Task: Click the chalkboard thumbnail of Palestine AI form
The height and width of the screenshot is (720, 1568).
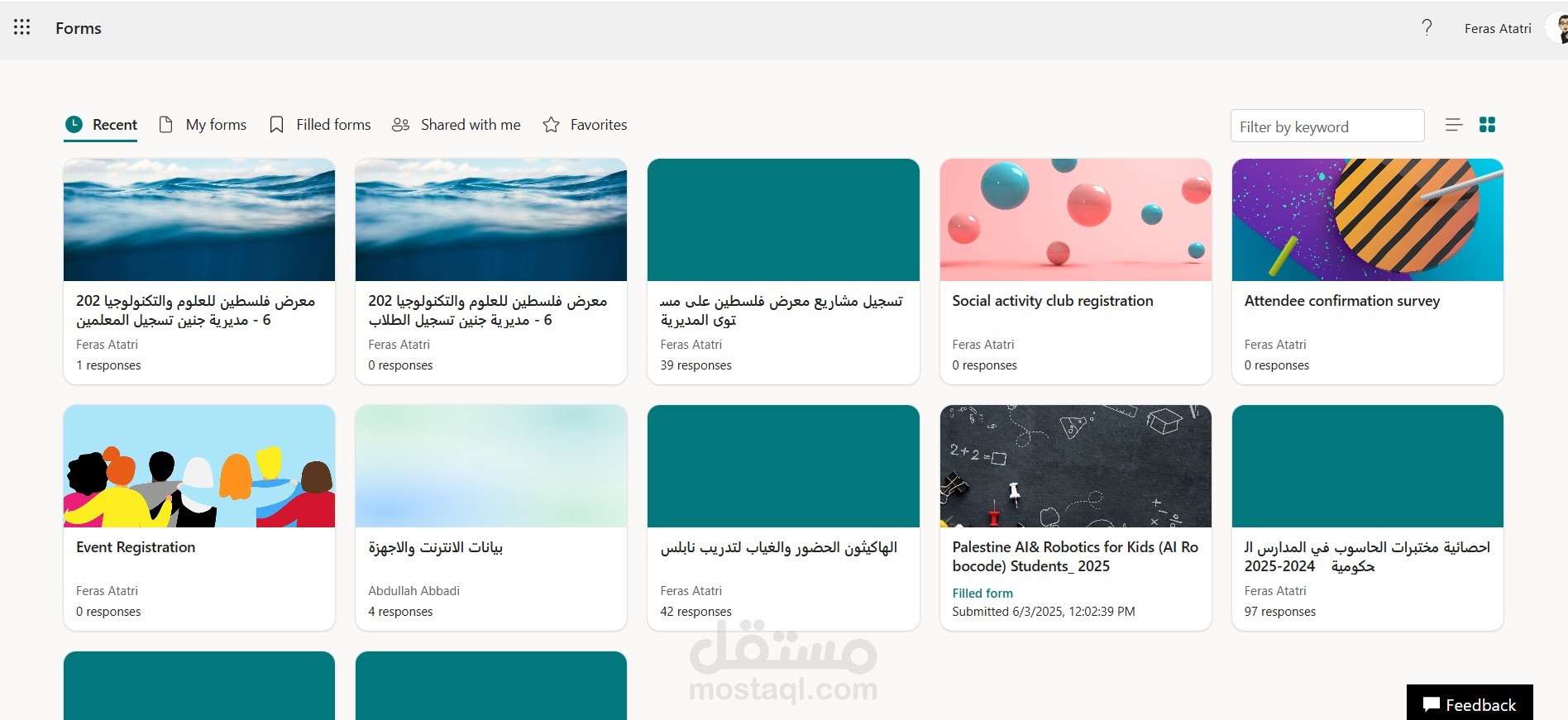Action: coord(1076,466)
